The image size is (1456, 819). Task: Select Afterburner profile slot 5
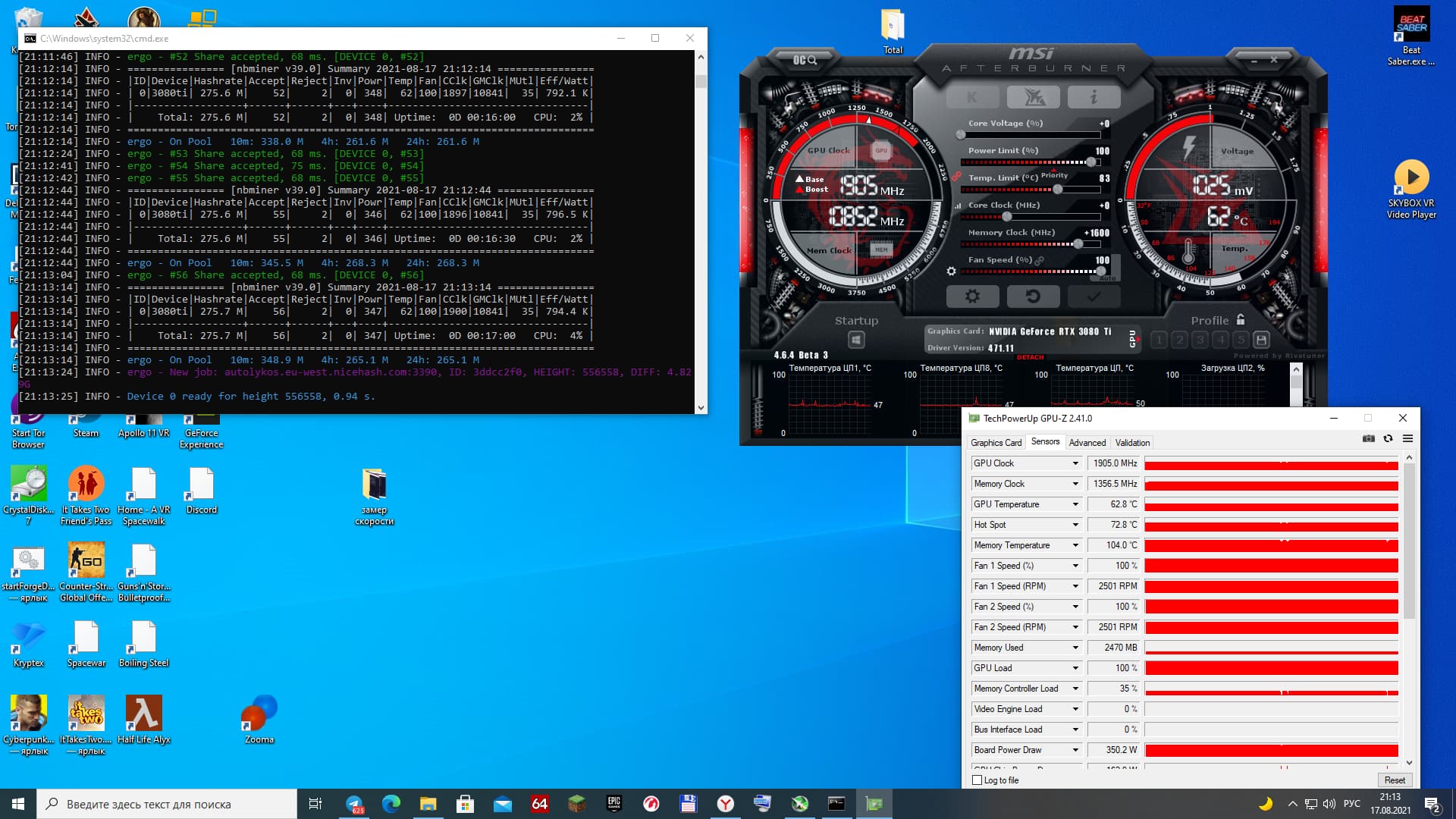pyautogui.click(x=1241, y=340)
